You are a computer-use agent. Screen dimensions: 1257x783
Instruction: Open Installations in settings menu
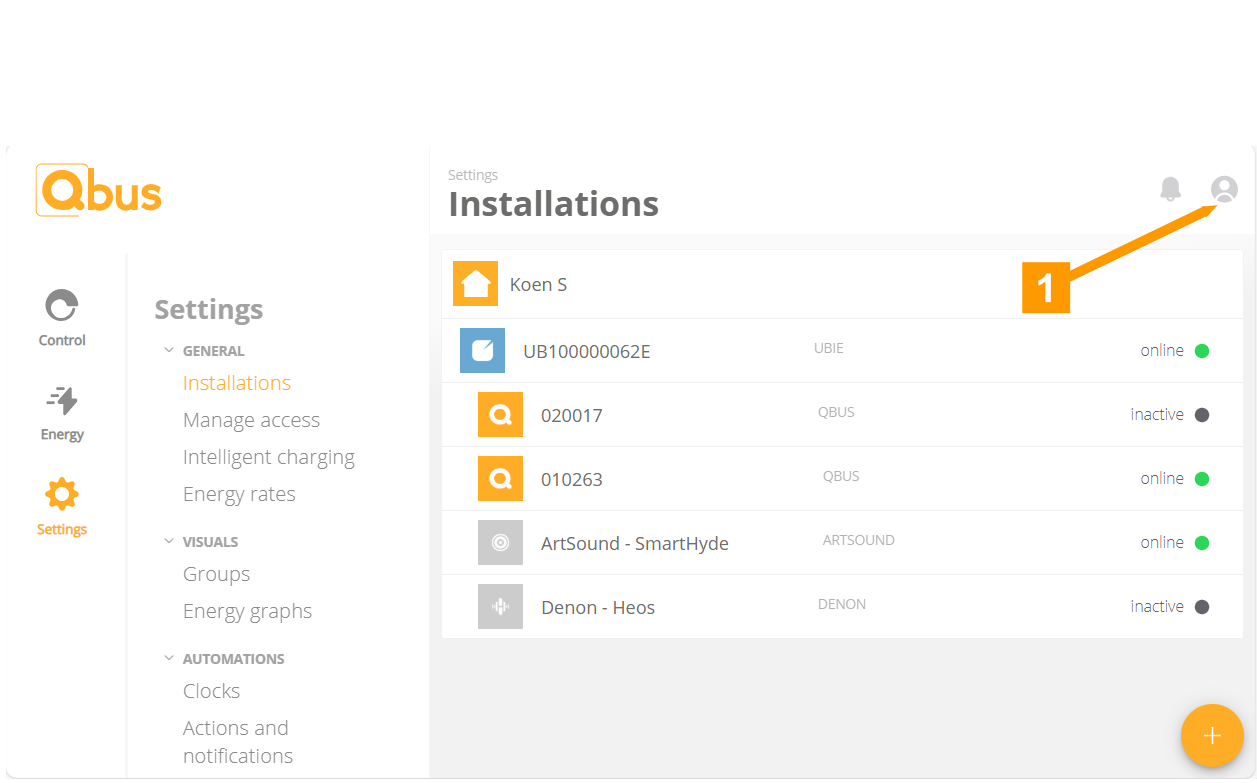(x=237, y=383)
